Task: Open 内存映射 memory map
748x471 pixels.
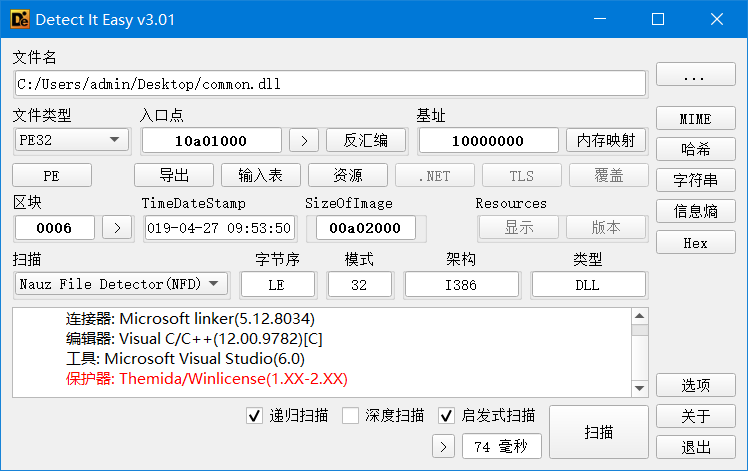Action: point(606,140)
